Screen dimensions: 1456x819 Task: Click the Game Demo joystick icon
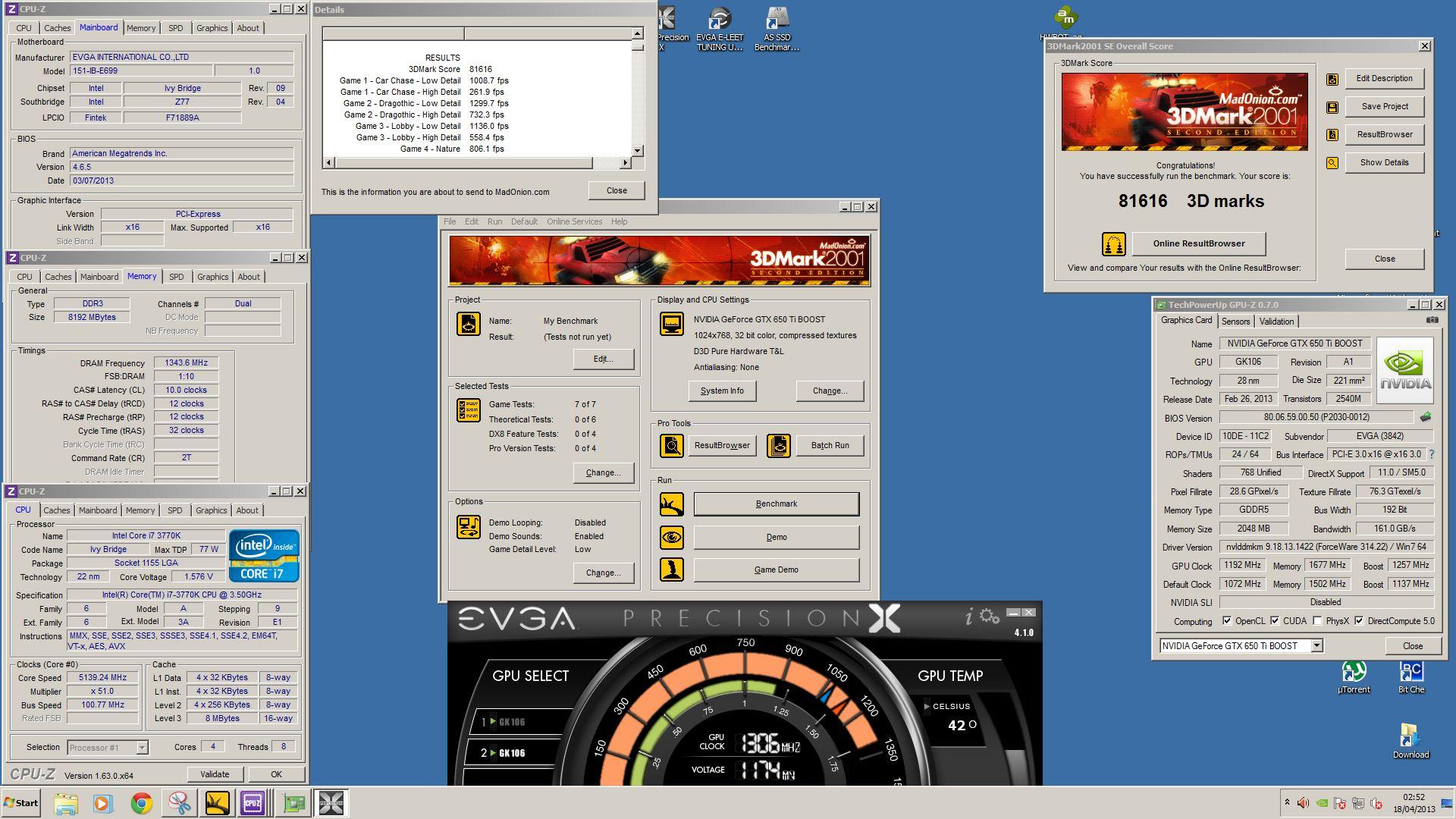point(671,570)
